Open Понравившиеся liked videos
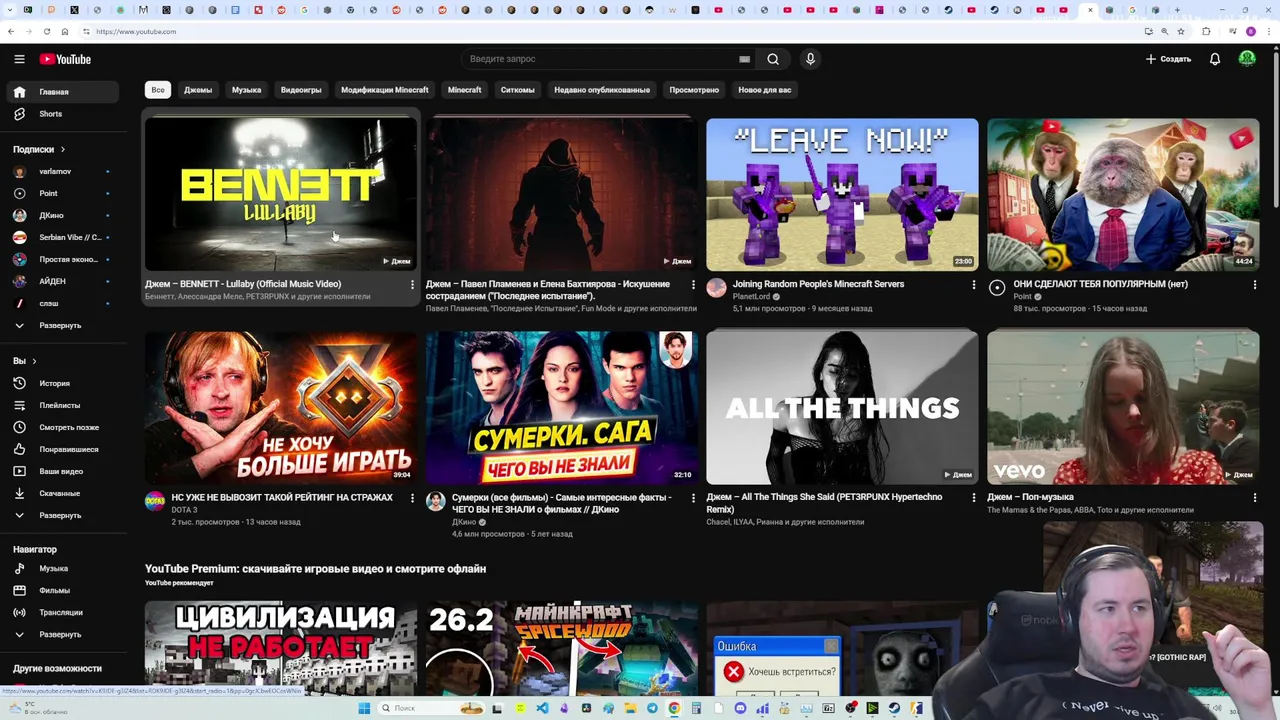This screenshot has width=1280, height=720. 63,449
